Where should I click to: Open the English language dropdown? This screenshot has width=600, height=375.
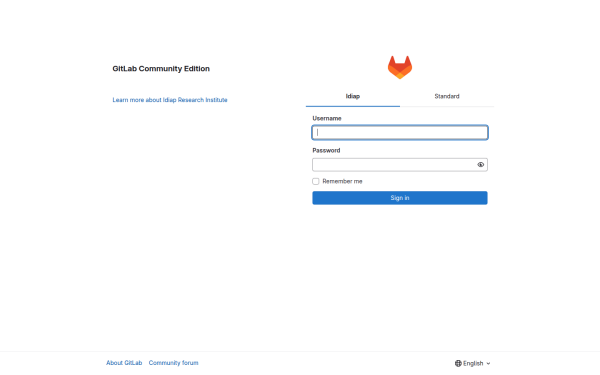coord(473,363)
